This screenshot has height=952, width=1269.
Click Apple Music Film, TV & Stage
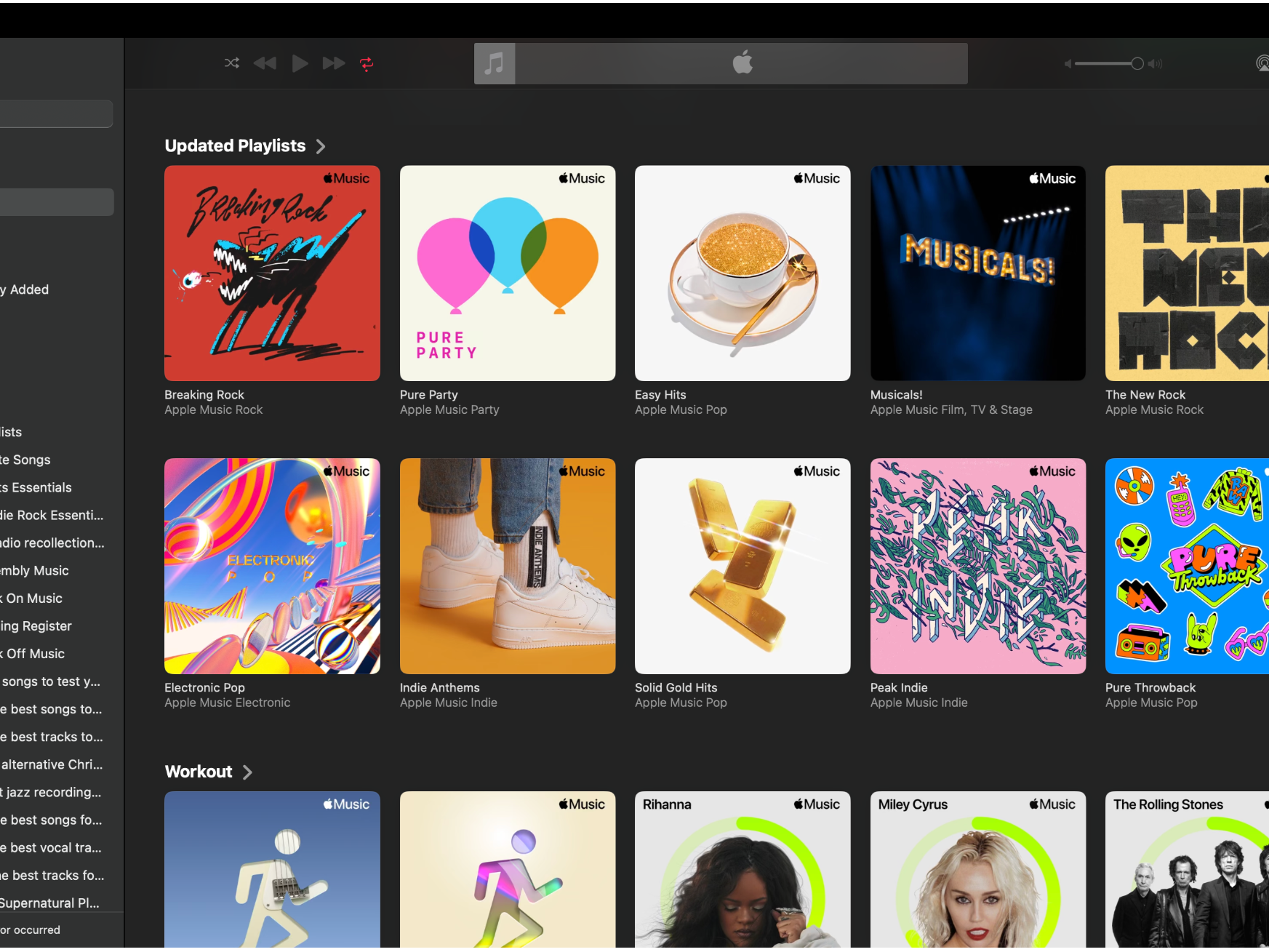click(x=951, y=410)
